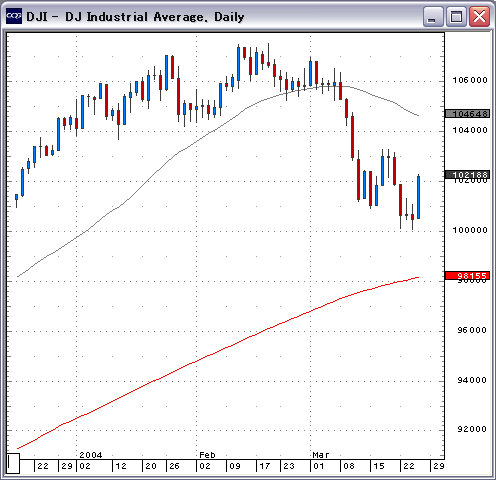
Task: Click the date 01 under Mar
Action: point(319,466)
